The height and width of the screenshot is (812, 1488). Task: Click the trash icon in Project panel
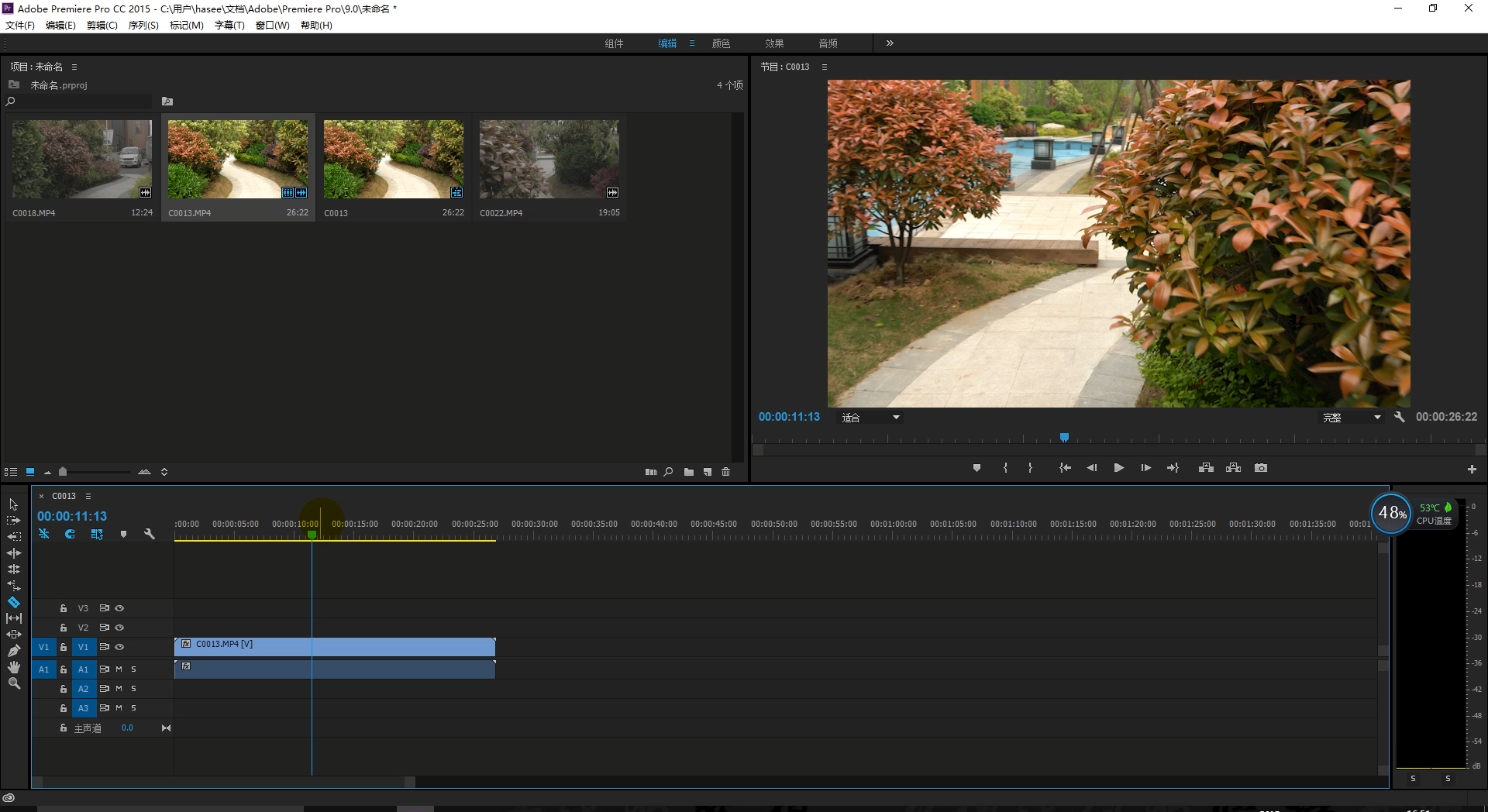pyautogui.click(x=726, y=472)
